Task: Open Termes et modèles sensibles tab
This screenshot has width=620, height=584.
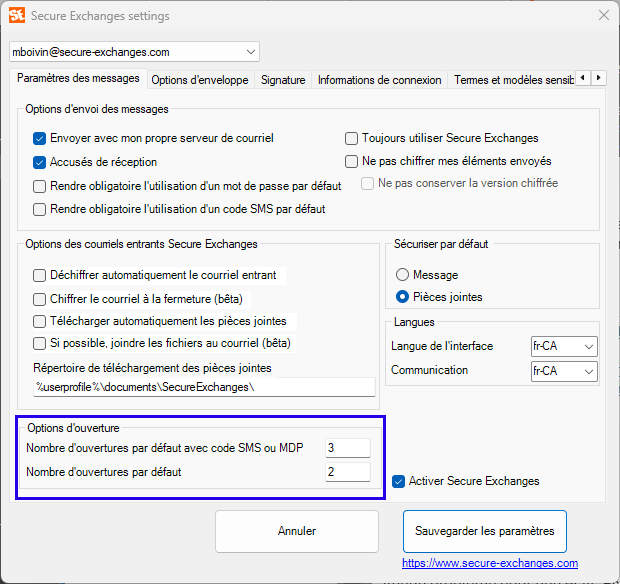Action: point(513,80)
